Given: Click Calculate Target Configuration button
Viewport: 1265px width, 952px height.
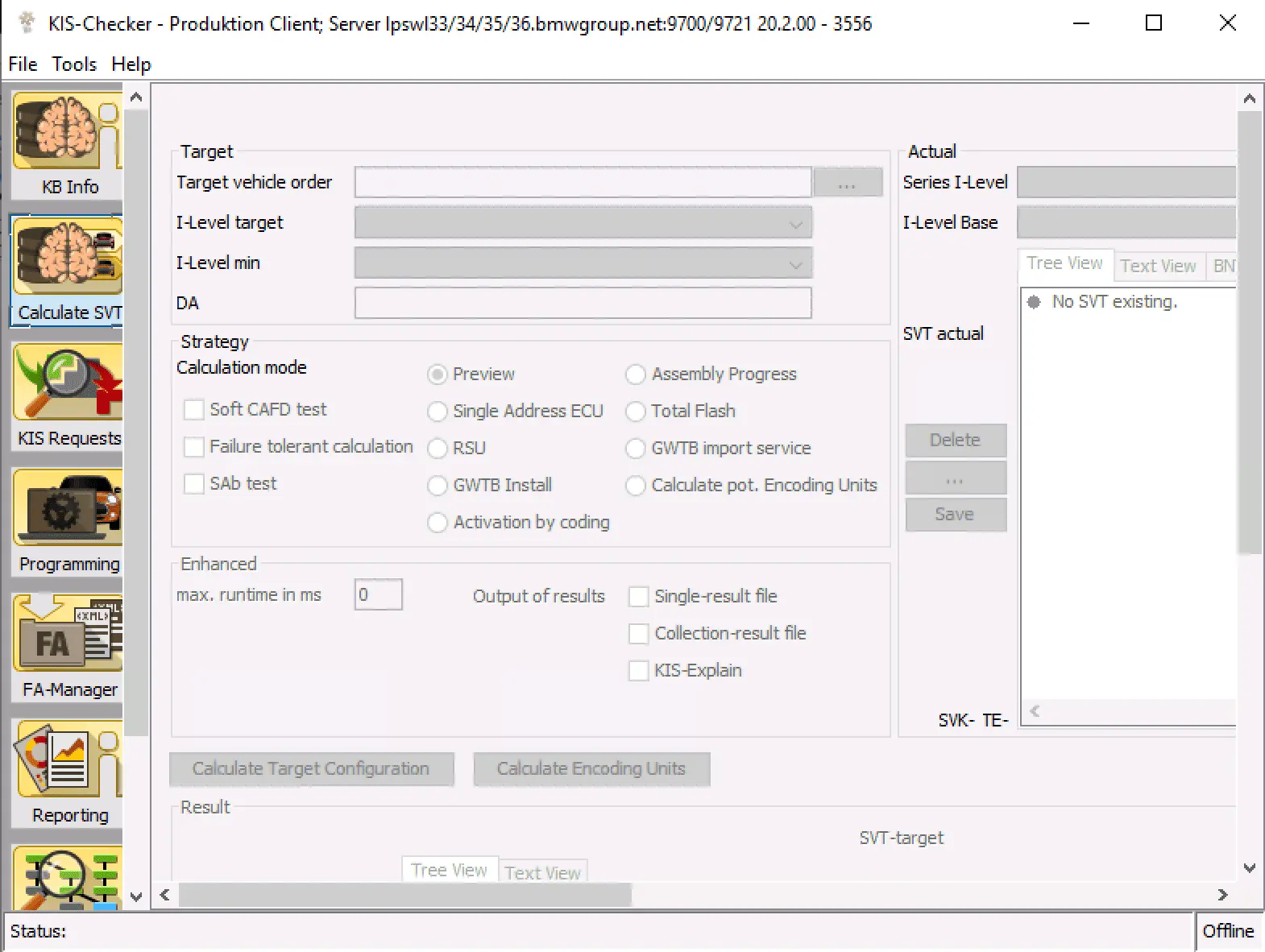Looking at the screenshot, I should coord(311,769).
